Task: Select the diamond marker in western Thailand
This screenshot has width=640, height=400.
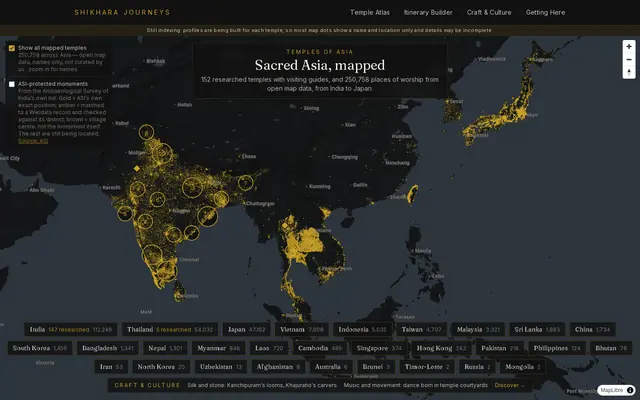Action: coord(285,225)
